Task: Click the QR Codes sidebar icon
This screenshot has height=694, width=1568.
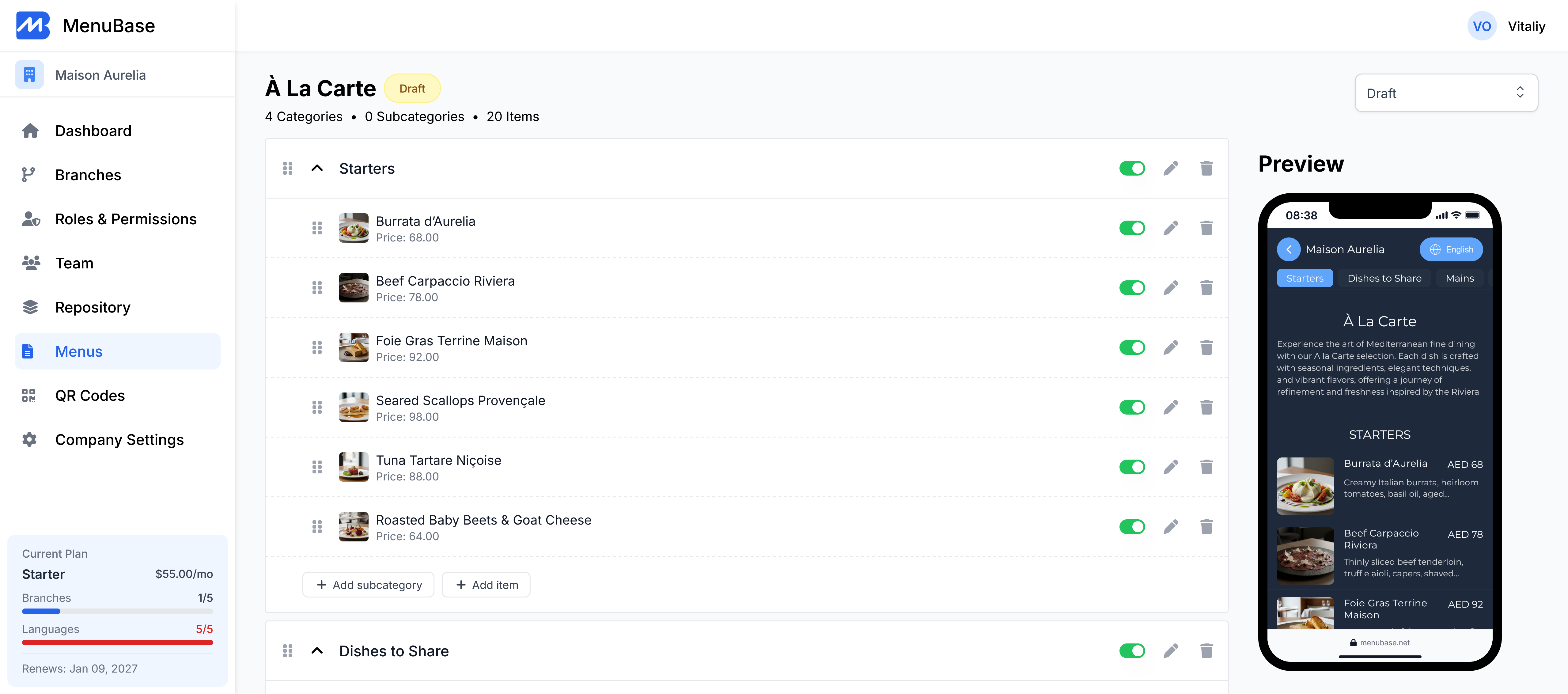Action: click(29, 395)
